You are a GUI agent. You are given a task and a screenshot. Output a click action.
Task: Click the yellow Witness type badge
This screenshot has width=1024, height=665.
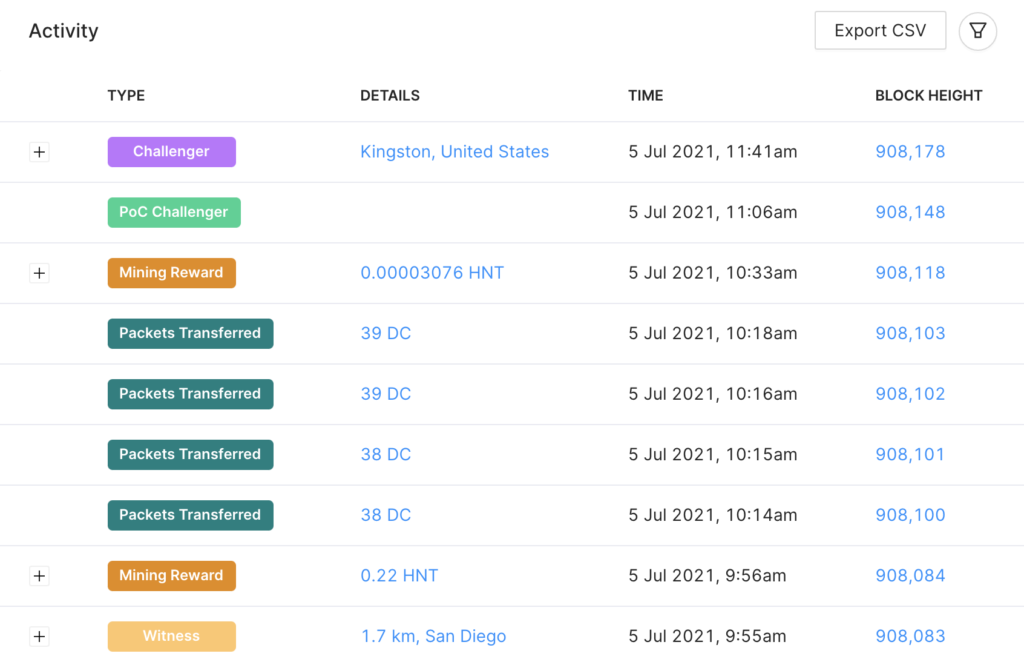pos(171,636)
